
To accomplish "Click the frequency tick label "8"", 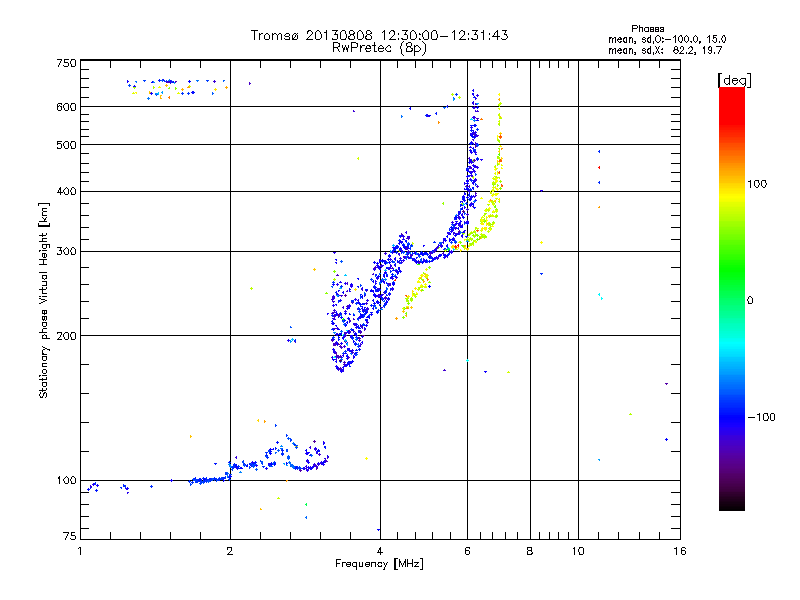I will tap(530, 551).
